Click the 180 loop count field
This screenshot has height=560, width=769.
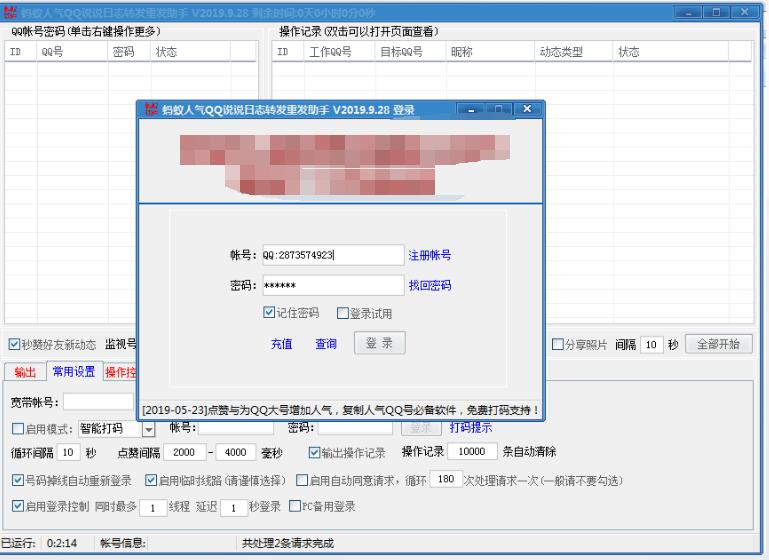[446, 479]
